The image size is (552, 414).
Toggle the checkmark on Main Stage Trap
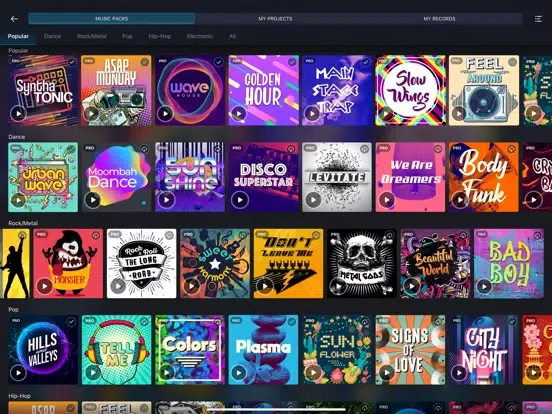click(365, 62)
